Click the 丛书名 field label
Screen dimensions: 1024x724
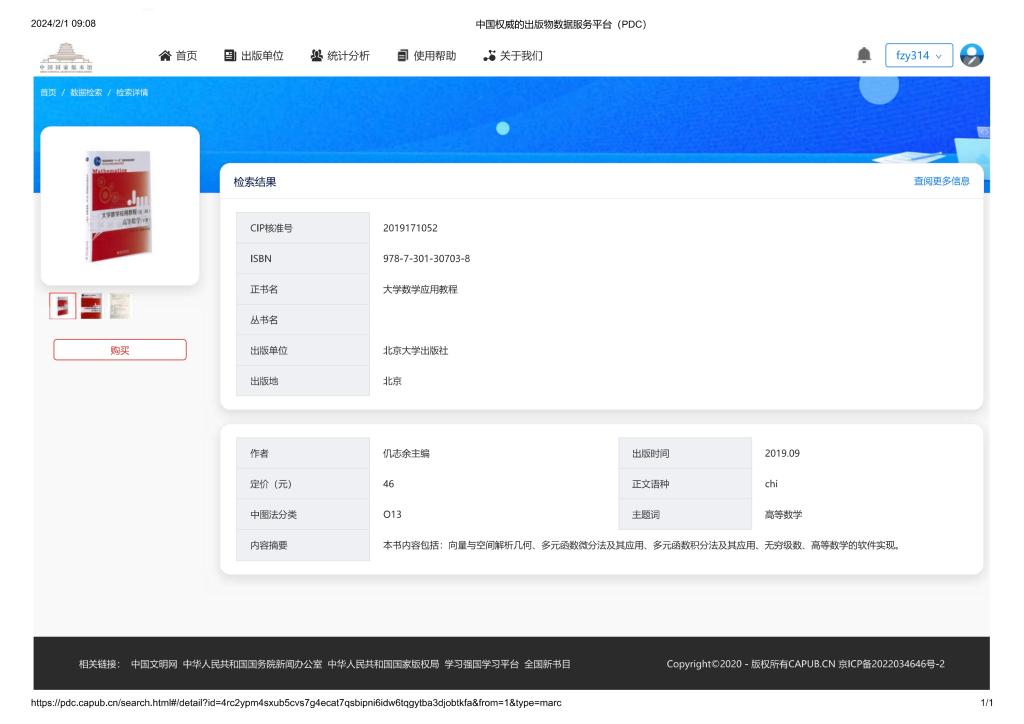coord(264,321)
